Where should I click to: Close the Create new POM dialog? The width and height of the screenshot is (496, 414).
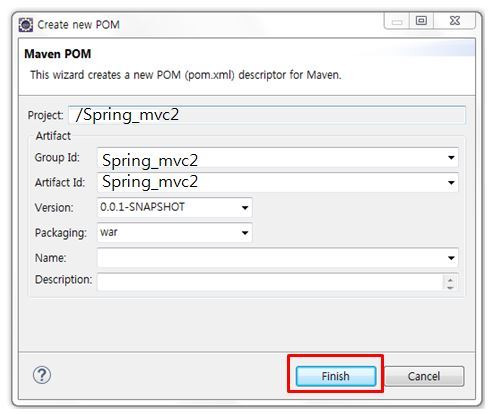click(x=455, y=21)
